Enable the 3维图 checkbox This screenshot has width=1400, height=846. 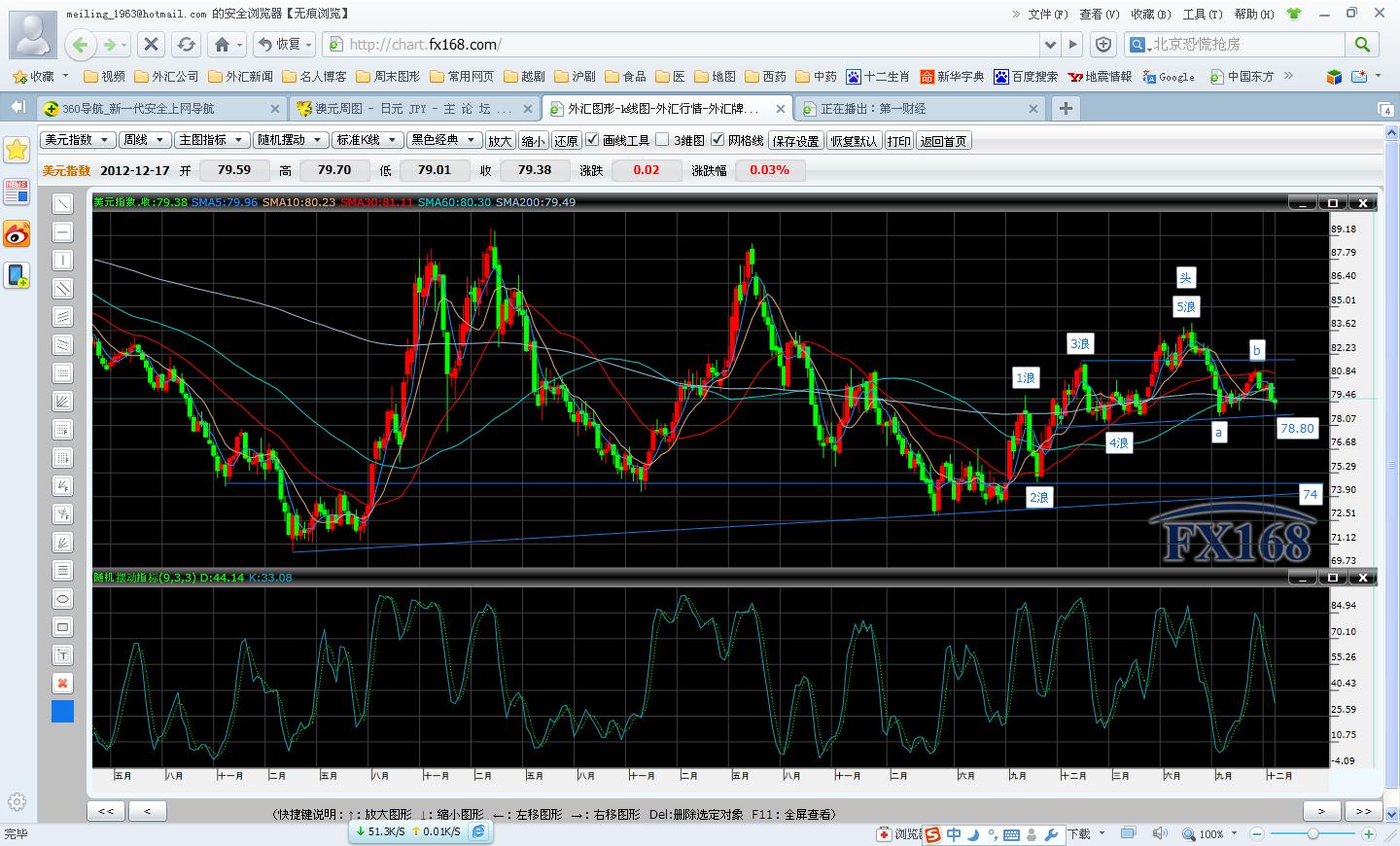(662, 140)
